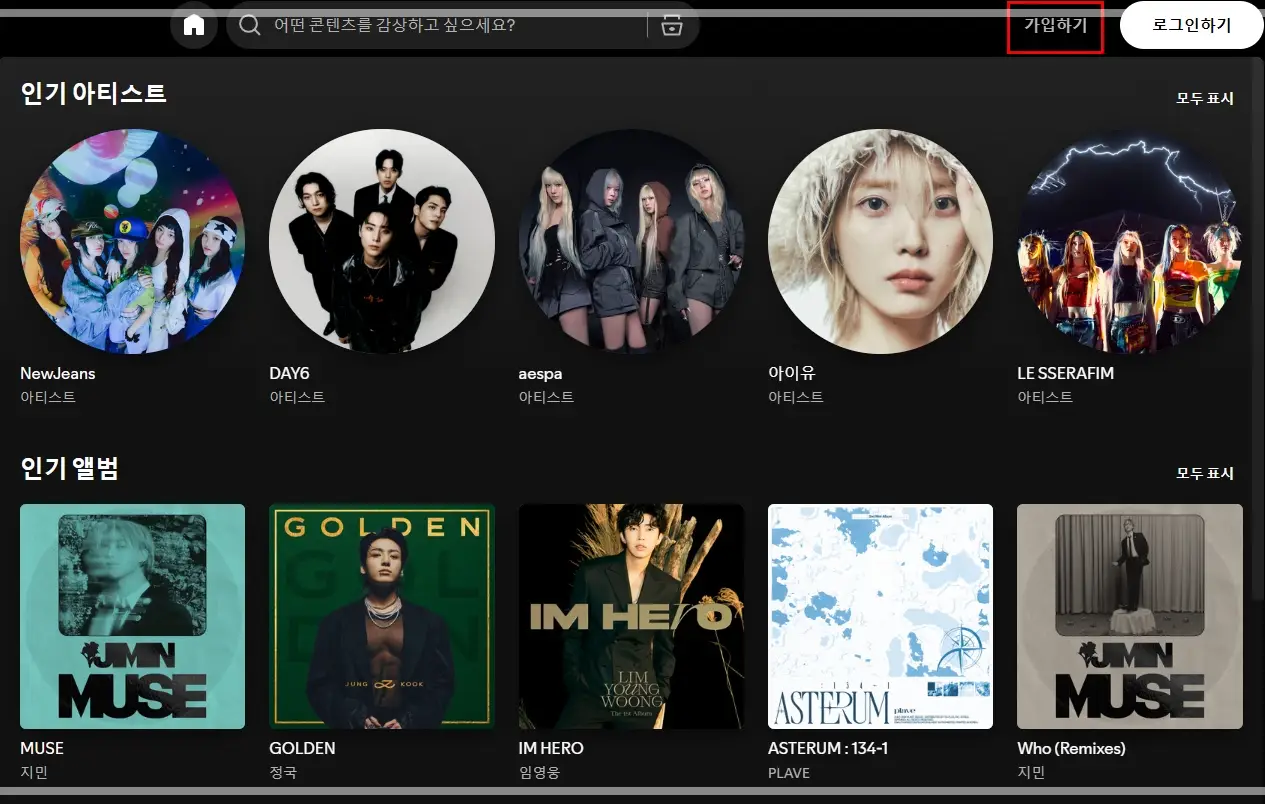
Task: Open Browse using the basket icon
Action: pyautogui.click(x=671, y=26)
